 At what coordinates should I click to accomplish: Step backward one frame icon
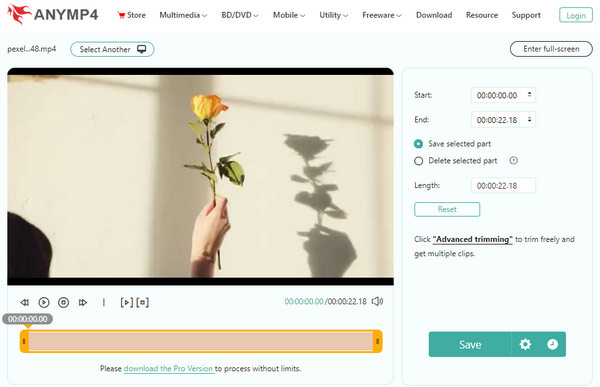tap(24, 302)
